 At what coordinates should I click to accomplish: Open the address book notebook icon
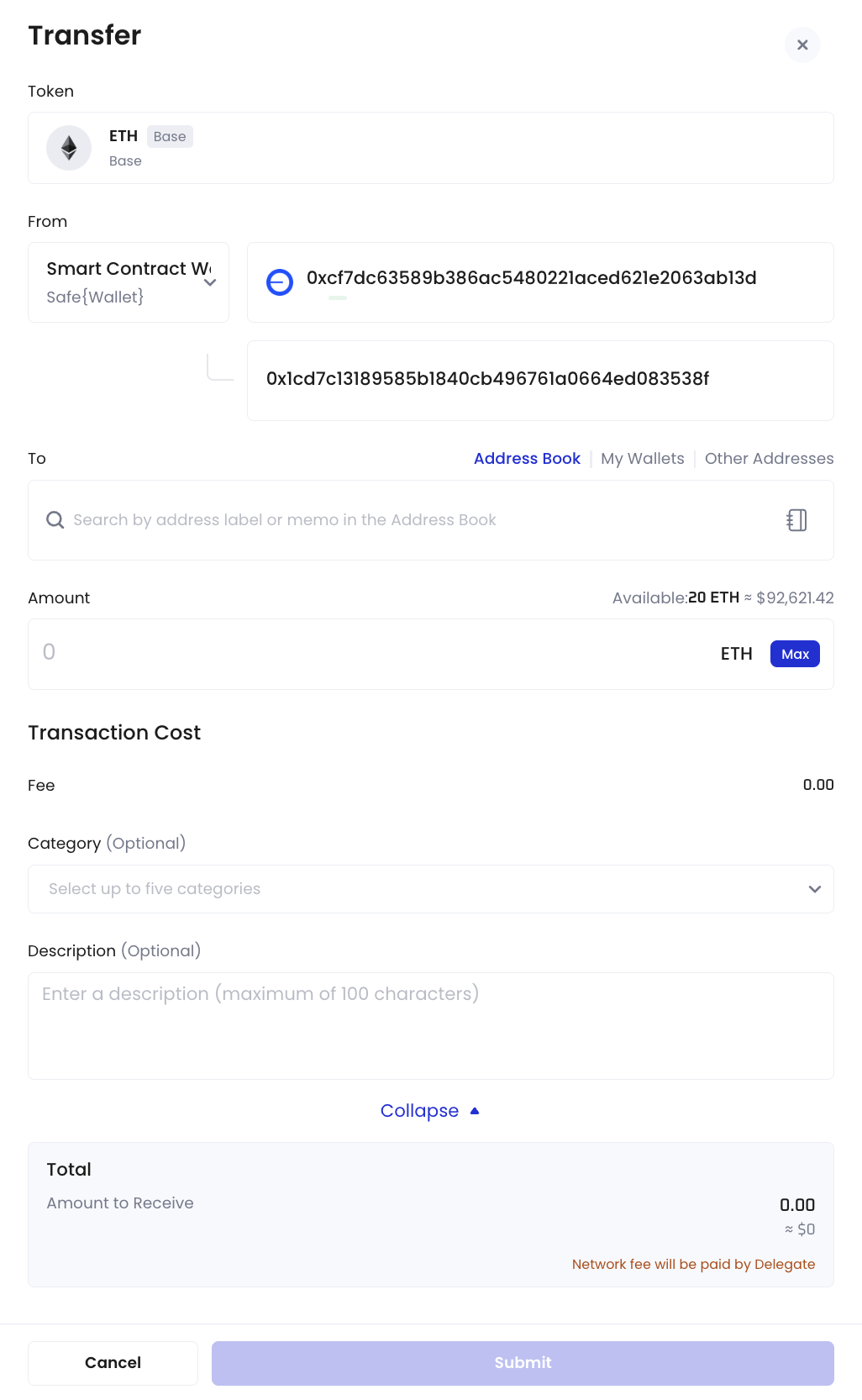click(x=796, y=520)
